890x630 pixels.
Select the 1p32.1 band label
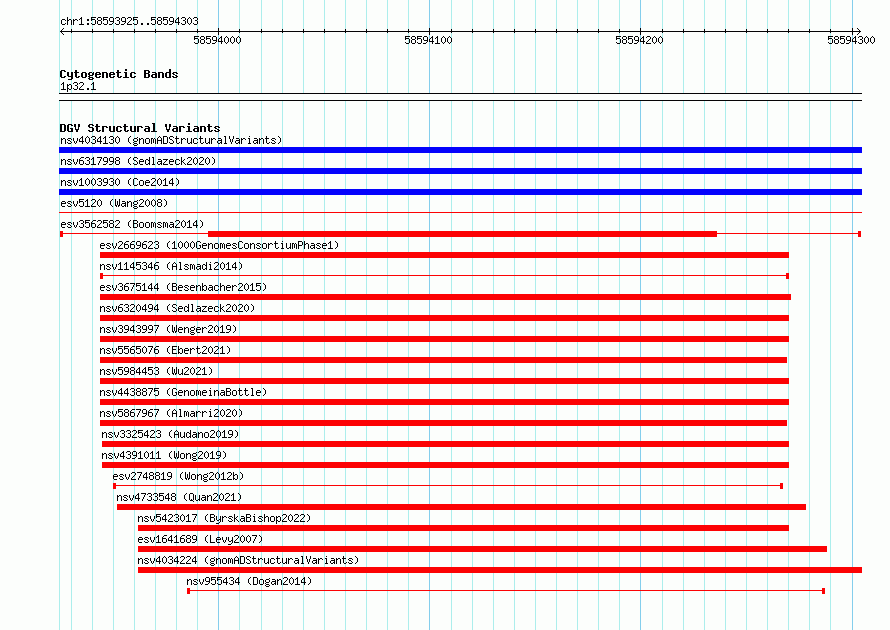click(x=78, y=86)
